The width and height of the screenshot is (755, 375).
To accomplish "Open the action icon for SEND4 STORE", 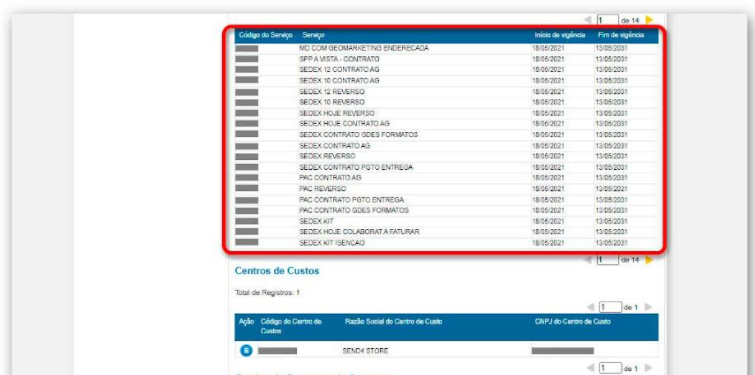I will (246, 350).
